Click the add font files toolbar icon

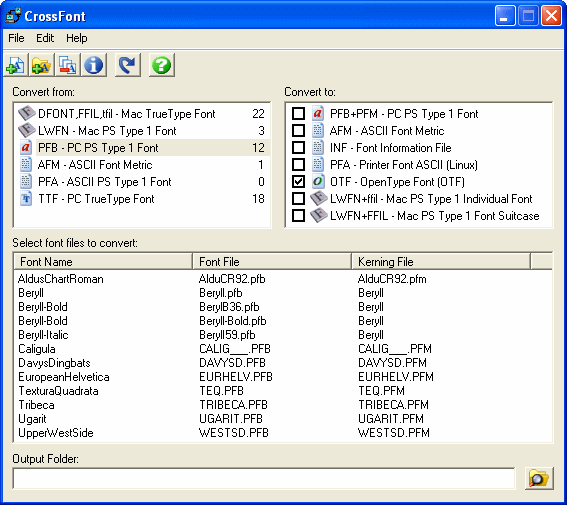(x=16, y=65)
